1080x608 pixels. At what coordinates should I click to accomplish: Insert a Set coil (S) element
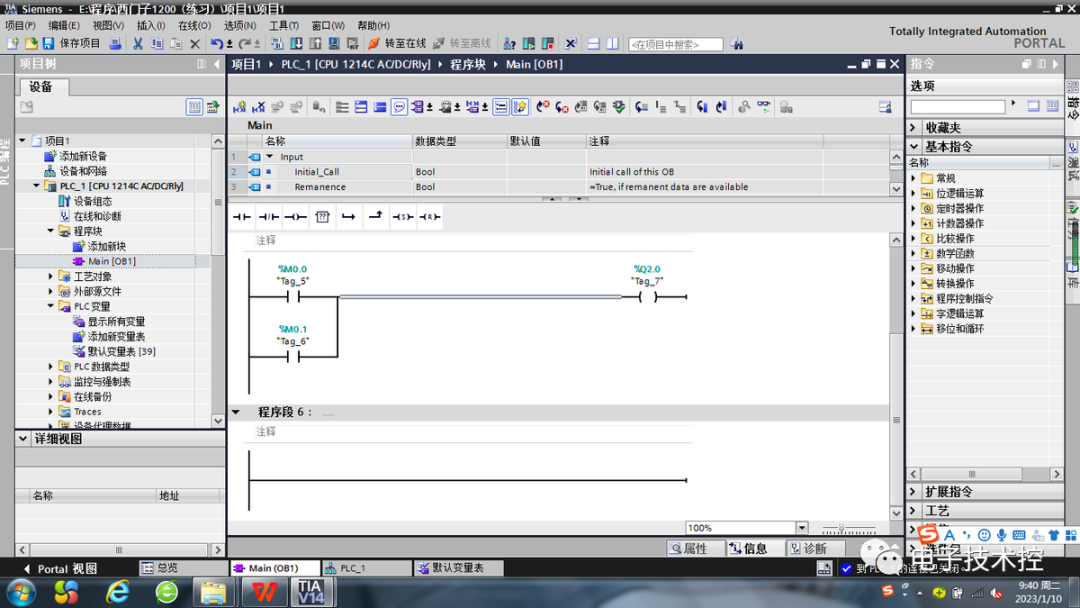tap(403, 217)
